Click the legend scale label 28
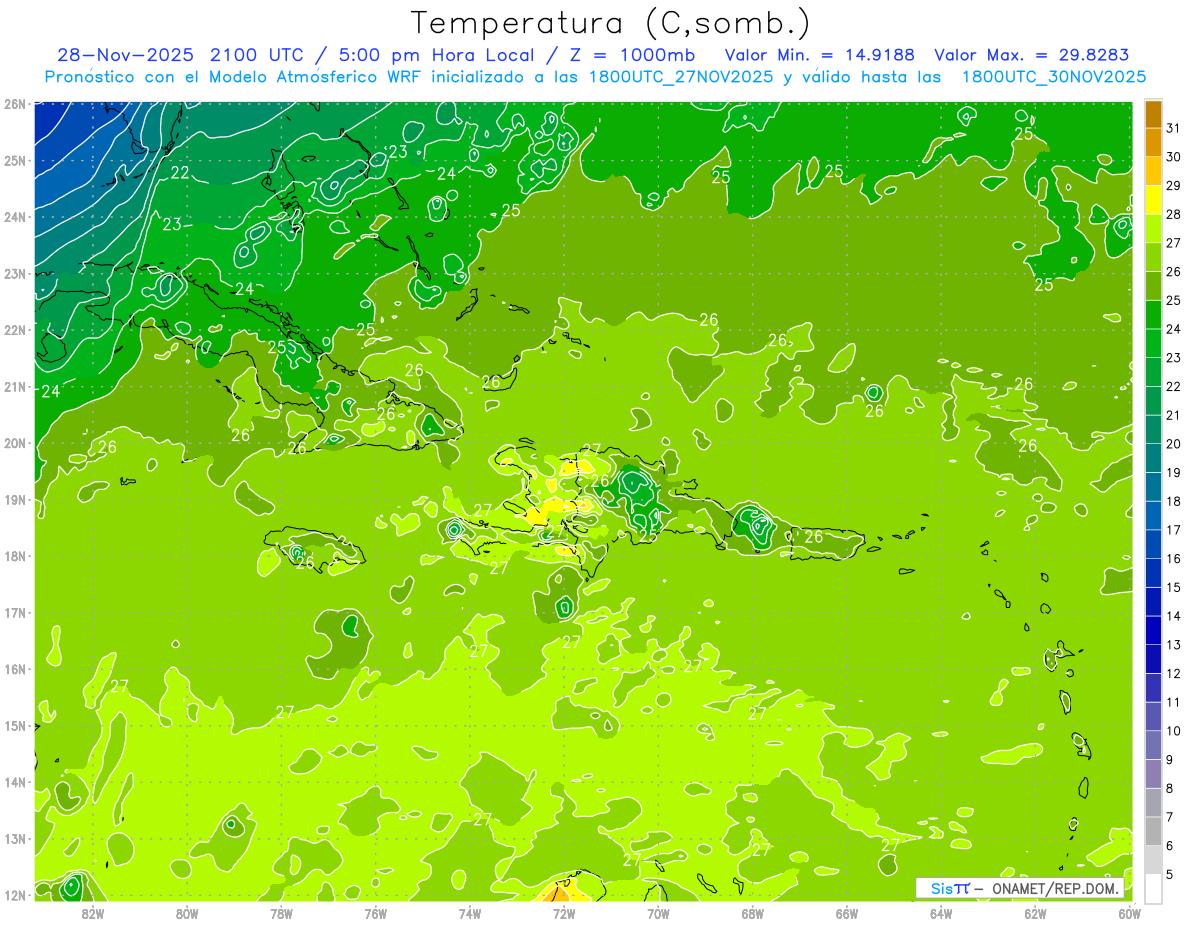 [1174, 214]
